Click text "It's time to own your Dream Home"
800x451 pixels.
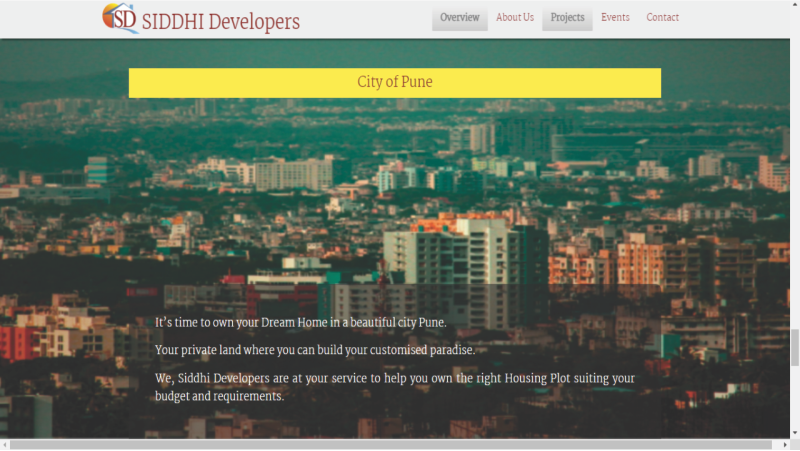click(241, 322)
